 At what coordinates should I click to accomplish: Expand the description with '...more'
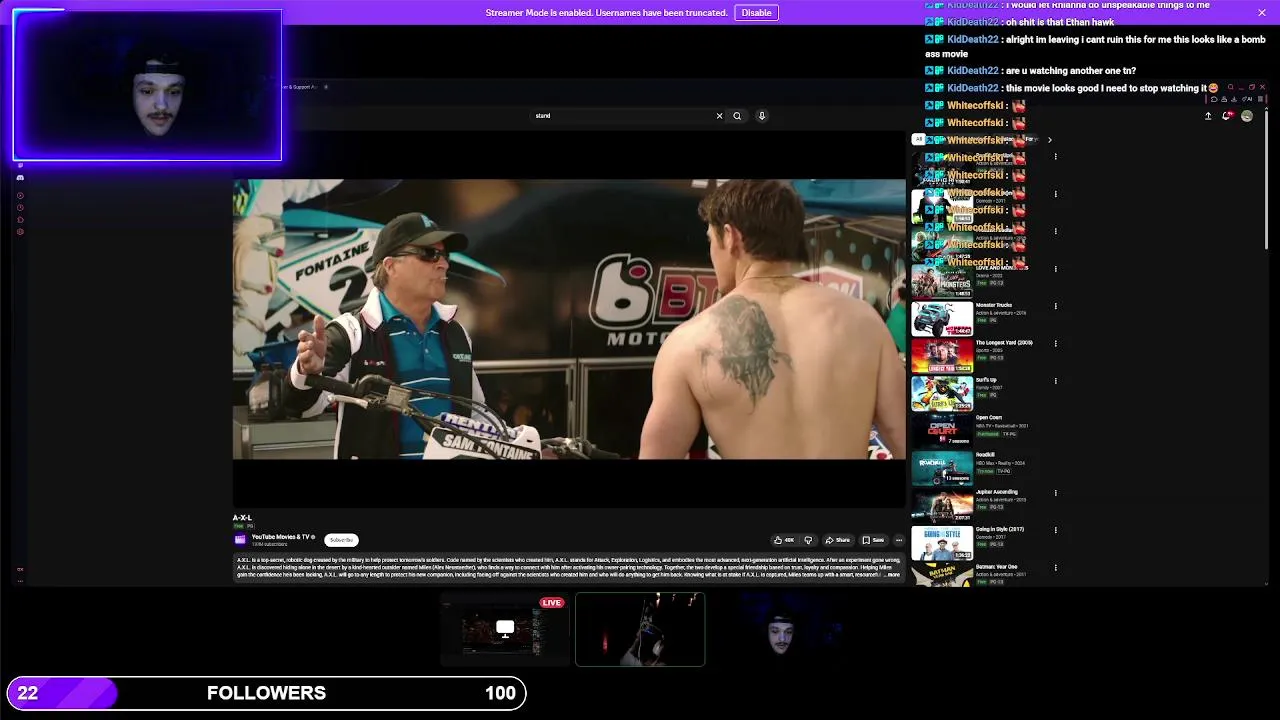[892, 575]
